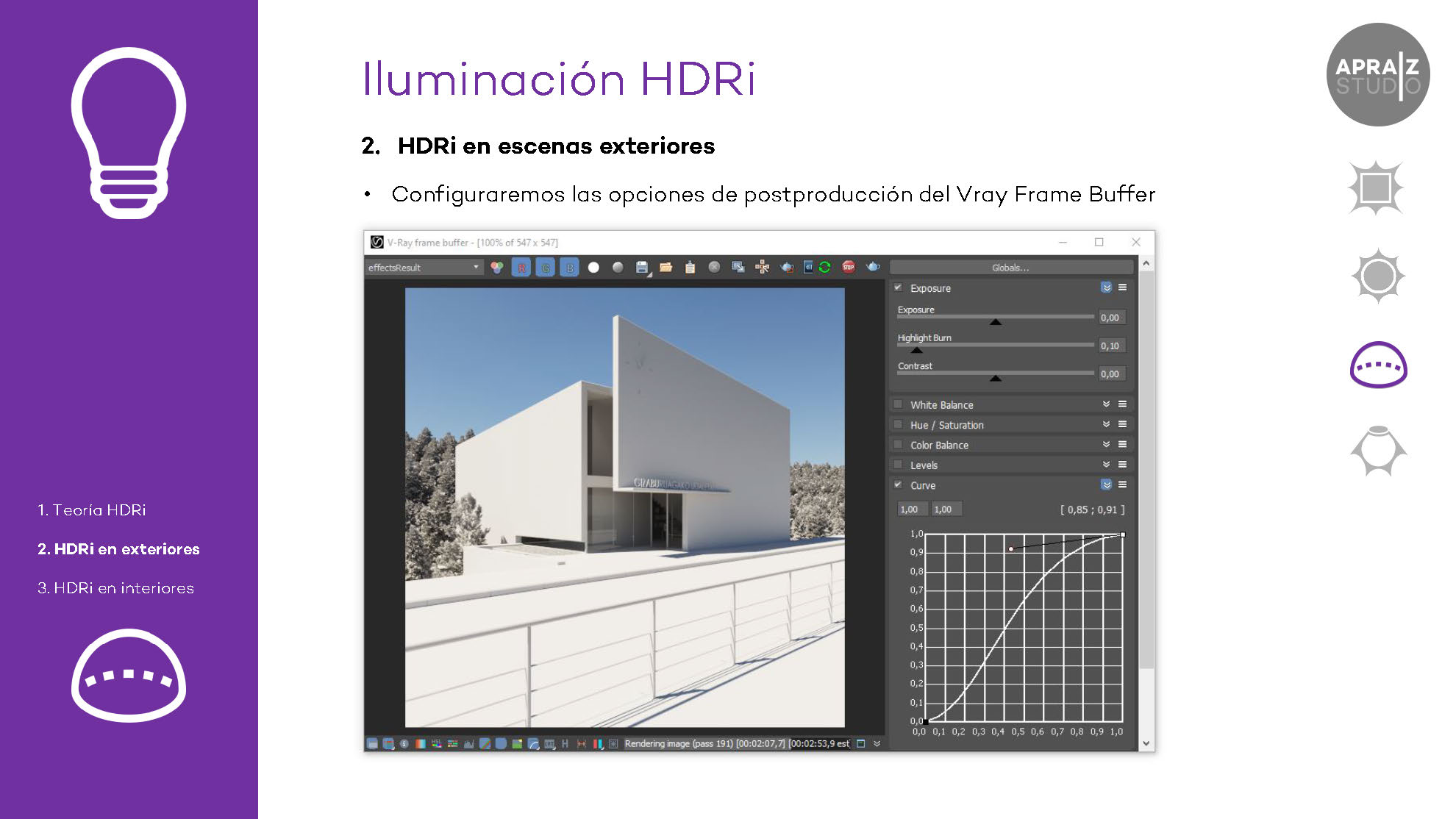Image resolution: width=1456 pixels, height=819 pixels.
Task: Click the Load image folder icon
Action: (x=666, y=267)
